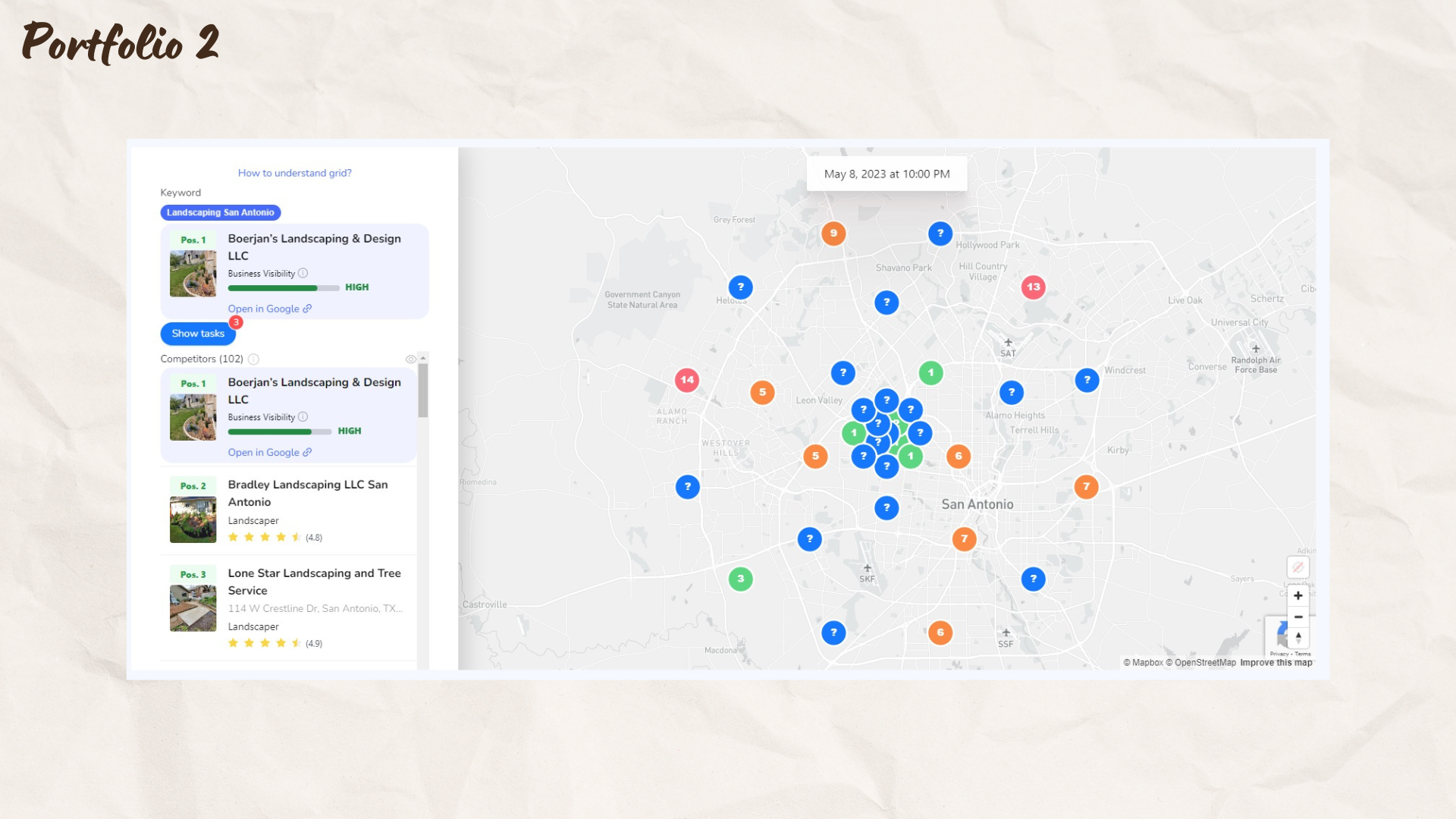1456x819 pixels.
Task: Click Business Visibility info icon in top card
Action: (x=303, y=273)
